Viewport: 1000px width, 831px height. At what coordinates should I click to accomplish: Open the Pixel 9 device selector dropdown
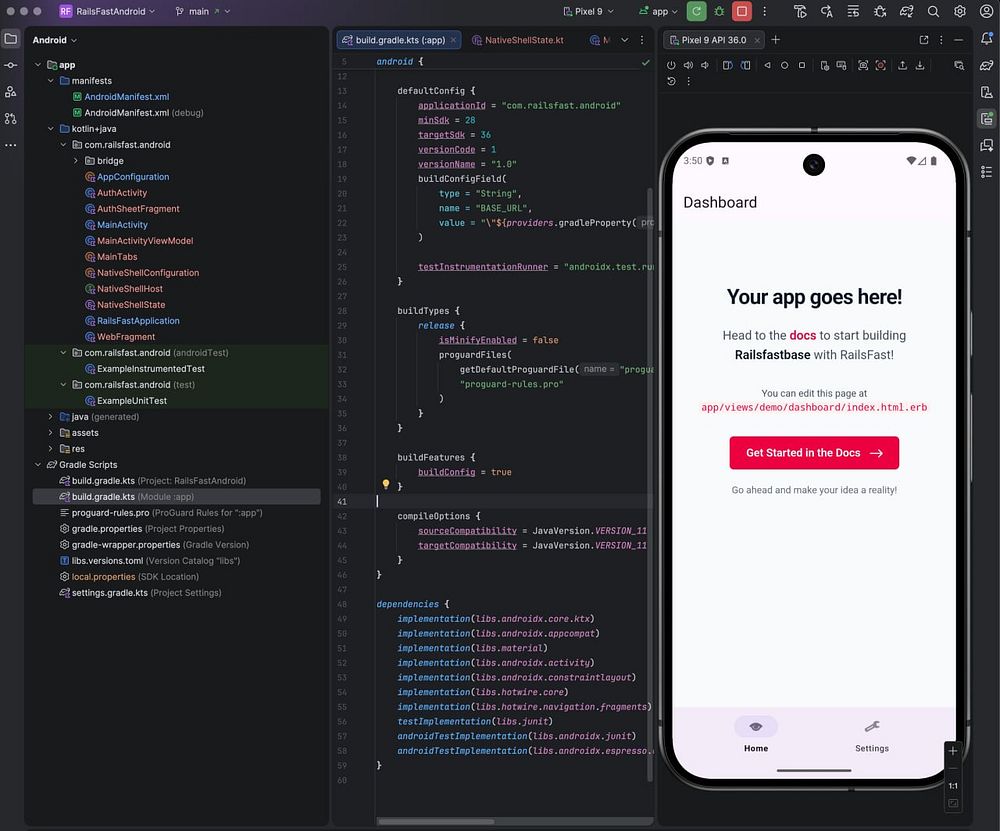(x=588, y=11)
